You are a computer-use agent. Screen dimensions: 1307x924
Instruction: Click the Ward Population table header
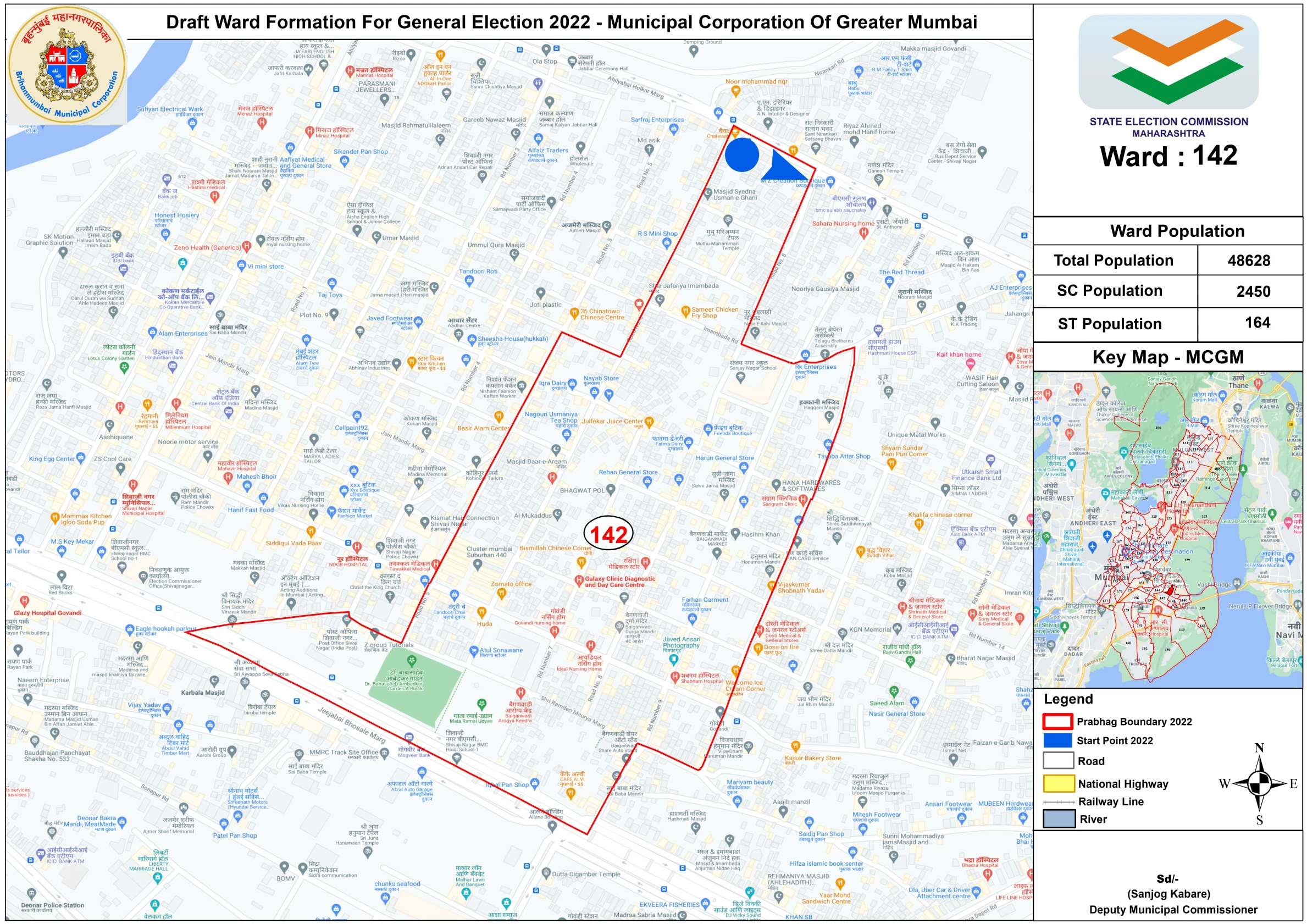1177,231
